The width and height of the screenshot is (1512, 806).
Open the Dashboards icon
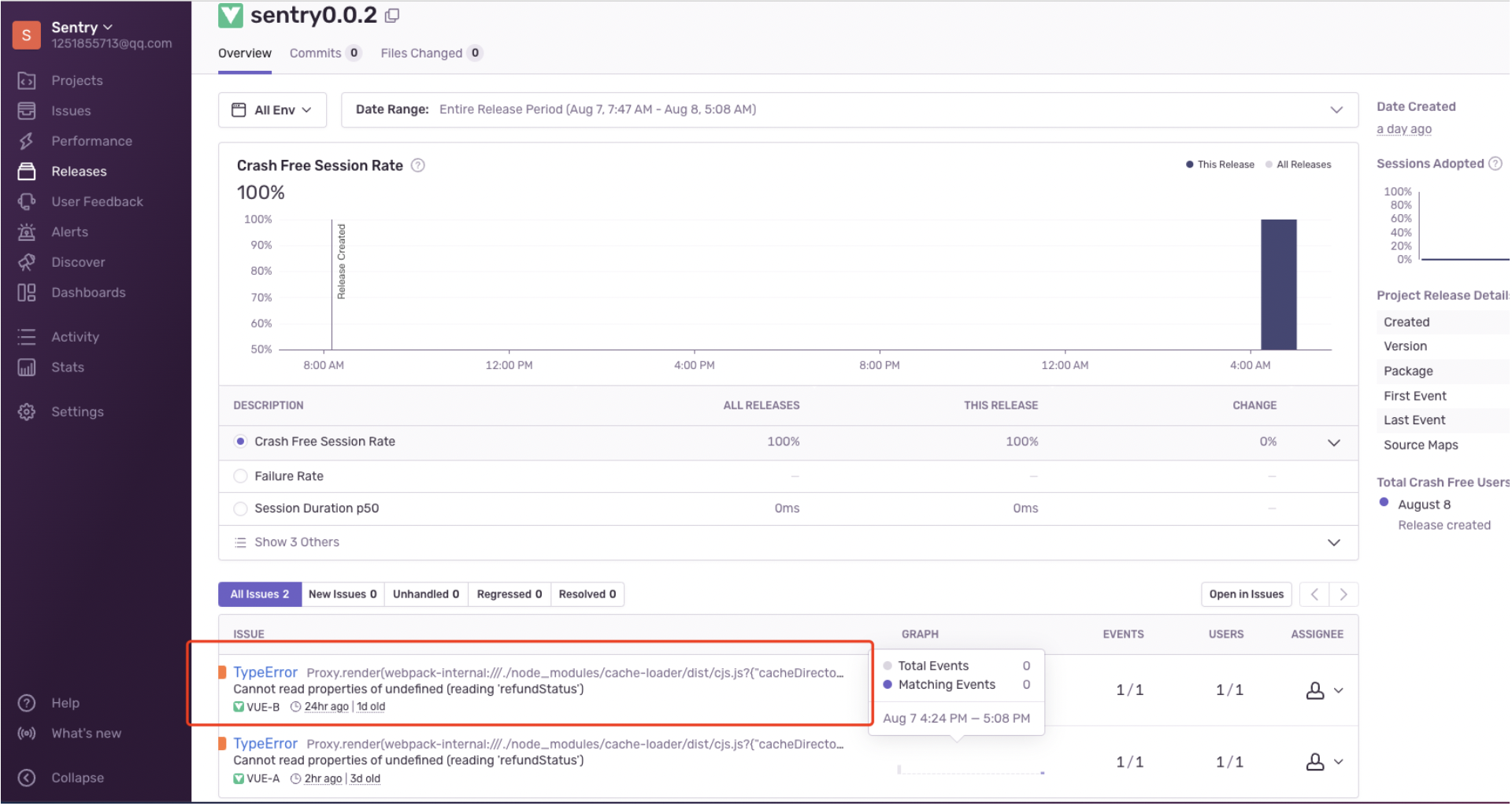(27, 293)
